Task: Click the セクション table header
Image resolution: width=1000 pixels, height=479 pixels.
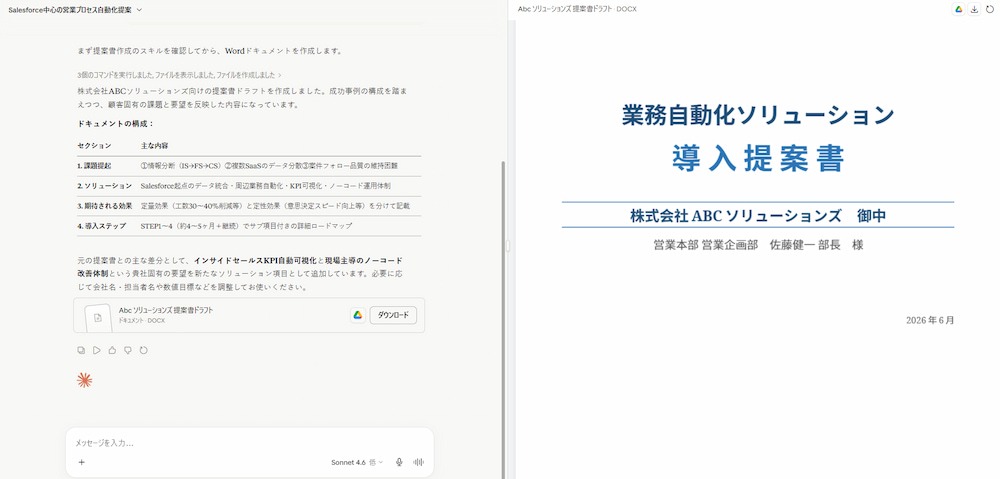Action: (94, 146)
